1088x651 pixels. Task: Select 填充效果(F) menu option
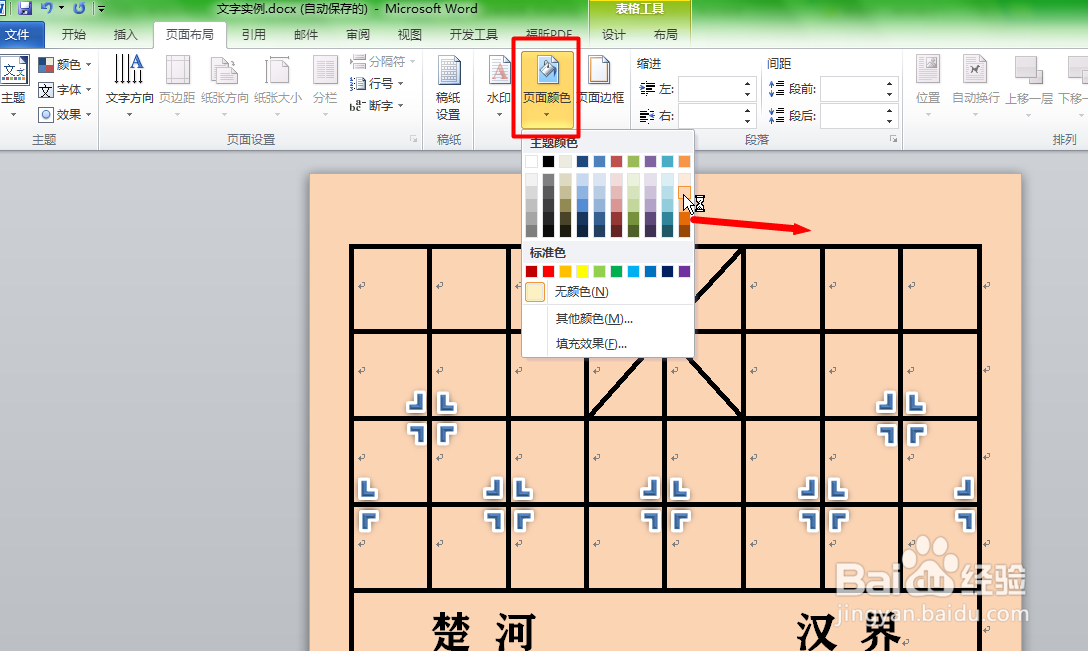point(590,343)
